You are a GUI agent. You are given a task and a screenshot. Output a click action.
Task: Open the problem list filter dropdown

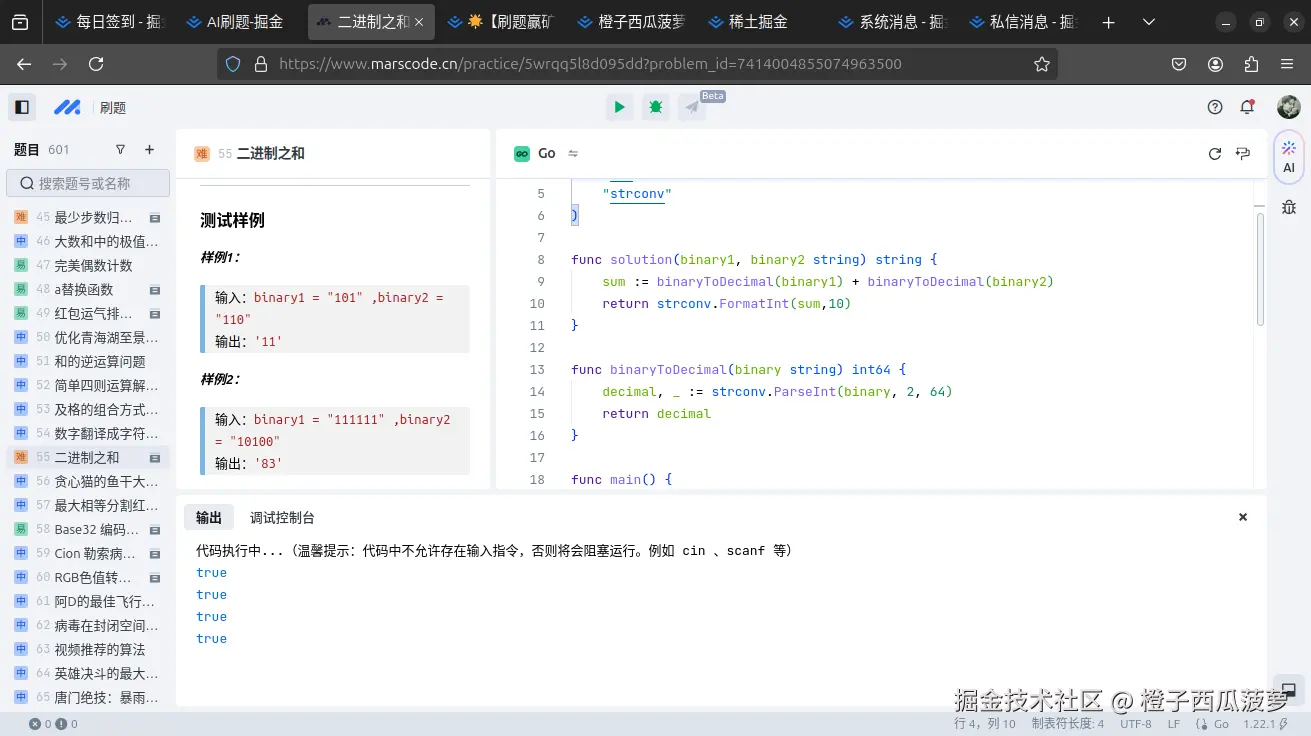point(120,149)
